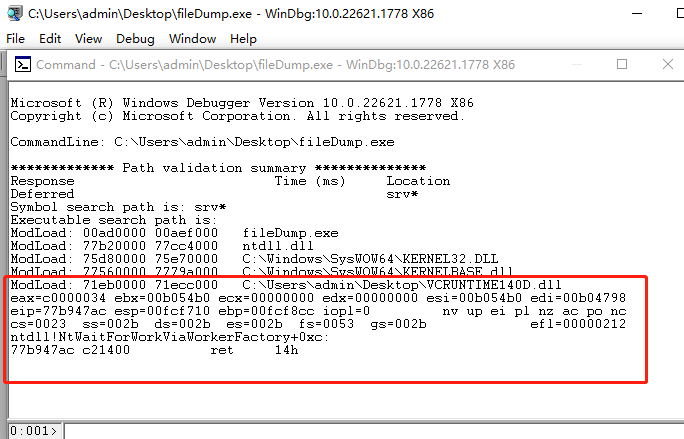Viewport: 684px width, 439px height.
Task: Click the ModLoad VCRUNTIME140D.dll line
Action: [x=286, y=285]
